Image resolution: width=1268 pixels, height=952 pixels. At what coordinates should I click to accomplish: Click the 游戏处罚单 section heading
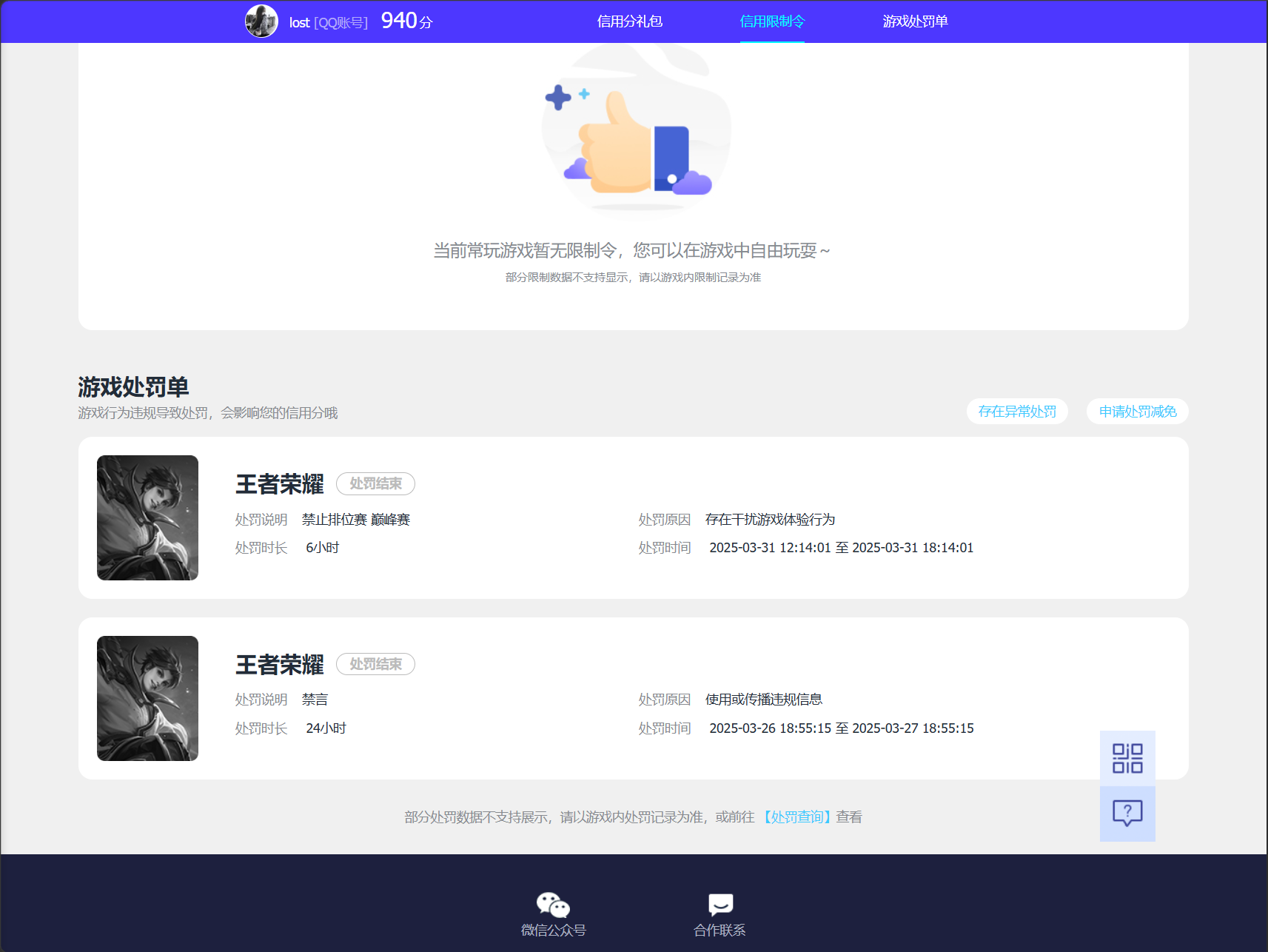tap(133, 386)
